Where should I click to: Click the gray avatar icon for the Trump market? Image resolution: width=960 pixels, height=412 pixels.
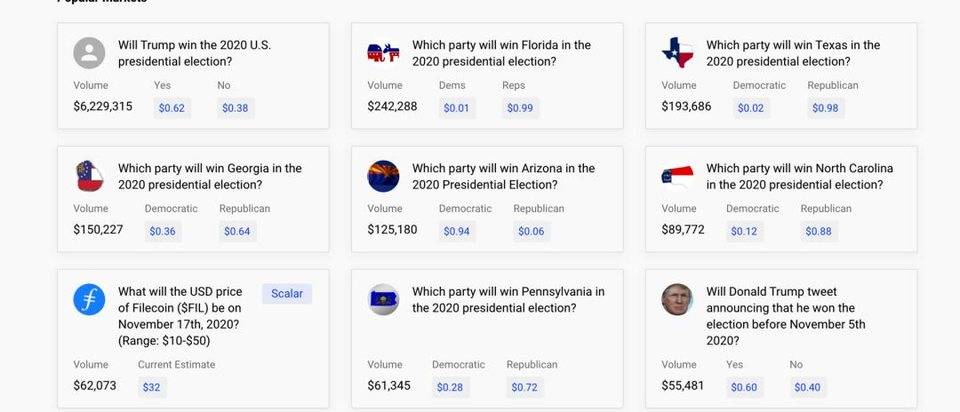89,53
